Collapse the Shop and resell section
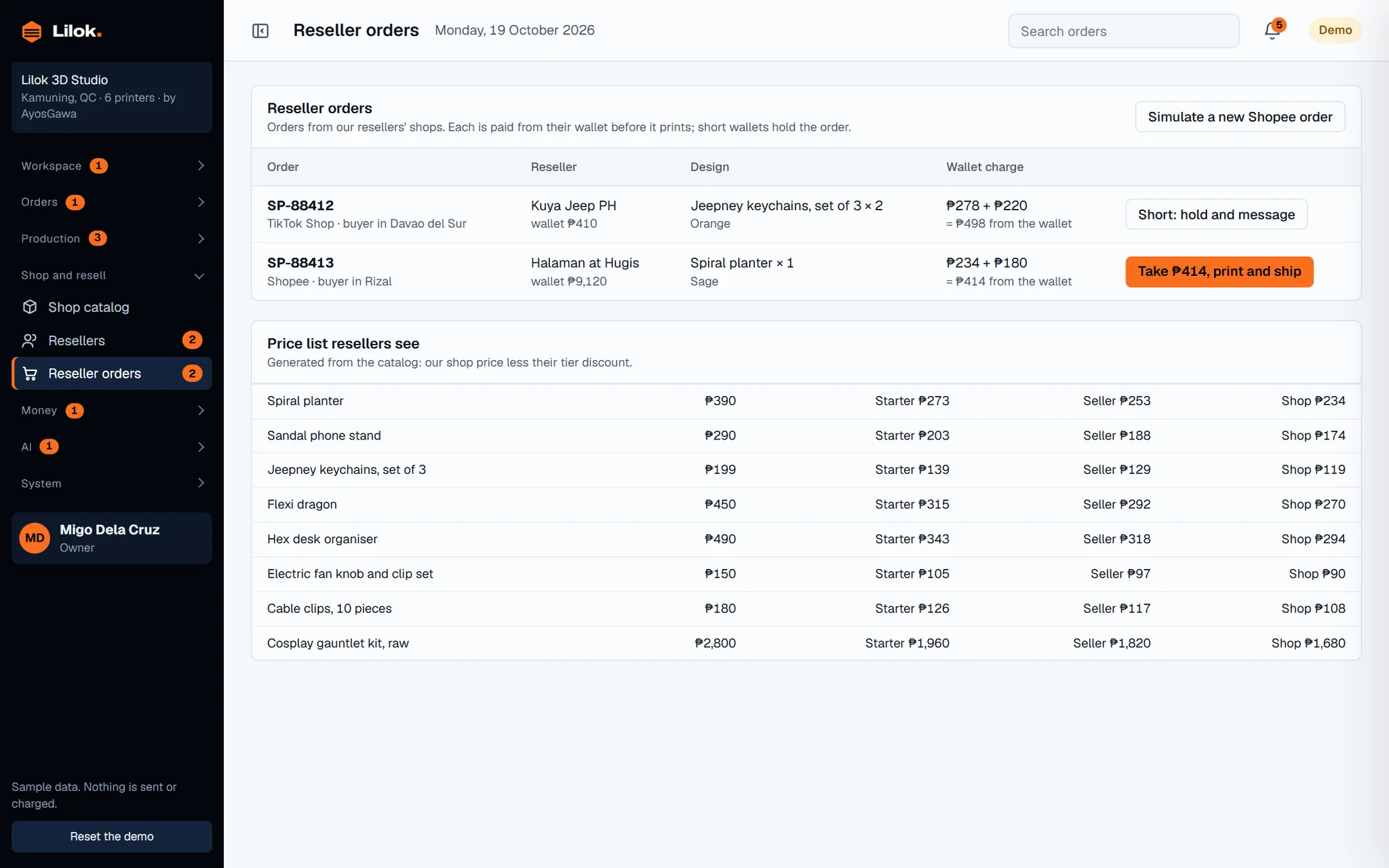This screenshot has width=1389, height=868. point(112,275)
